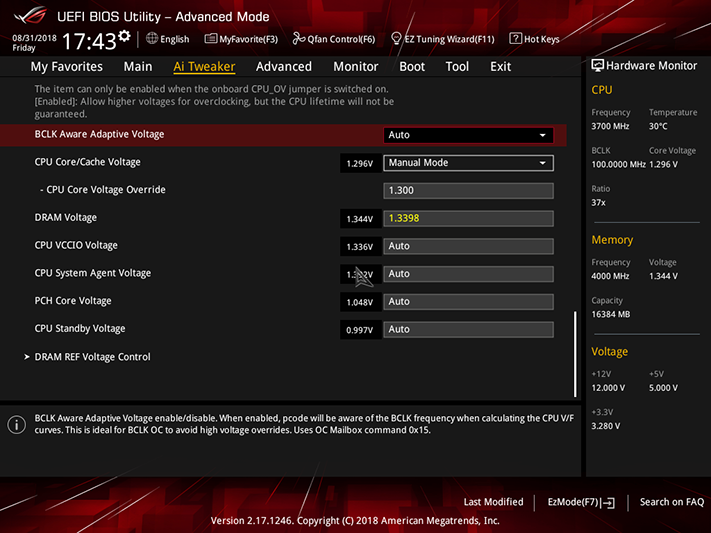Image resolution: width=711 pixels, height=533 pixels.
Task: Click the EZ Tuning Wizard bulb icon
Action: point(396,39)
